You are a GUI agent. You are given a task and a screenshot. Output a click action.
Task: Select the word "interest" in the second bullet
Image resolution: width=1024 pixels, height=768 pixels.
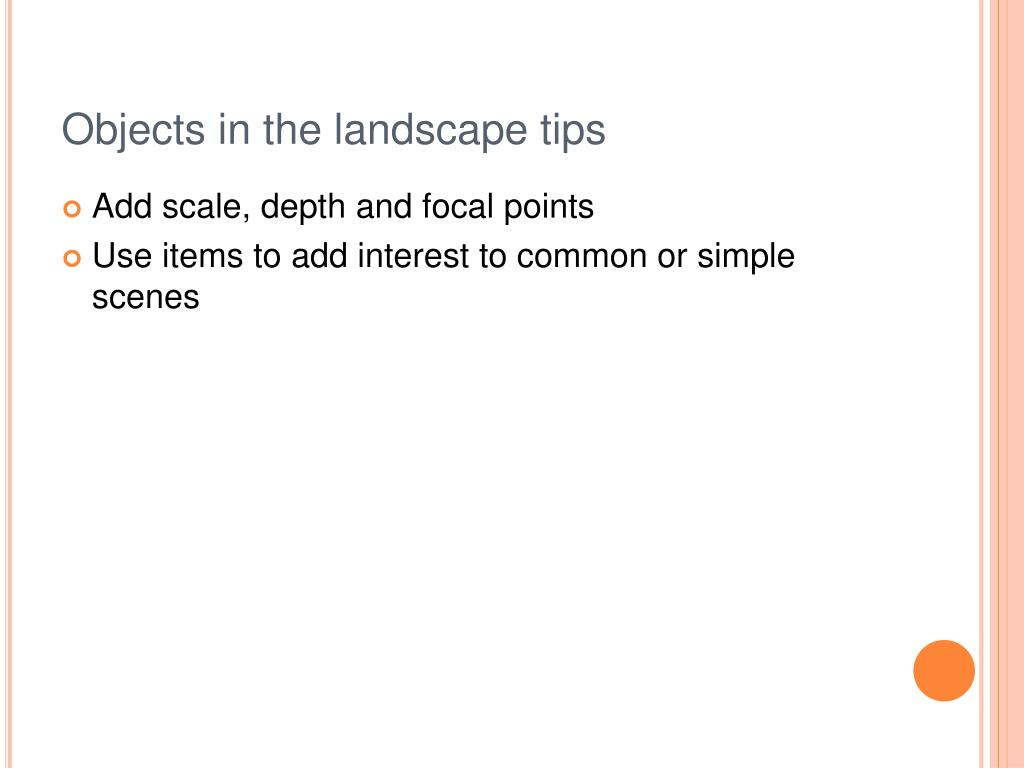413,256
